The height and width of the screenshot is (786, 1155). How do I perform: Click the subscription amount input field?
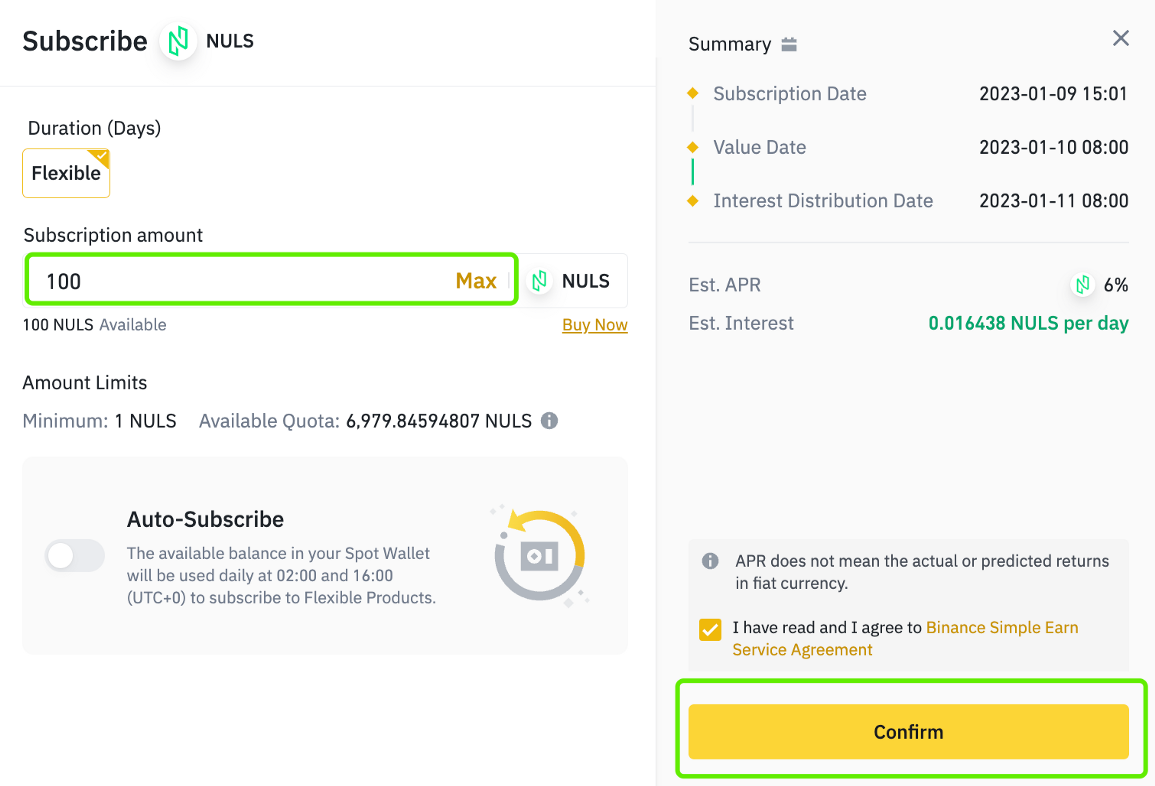point(272,279)
